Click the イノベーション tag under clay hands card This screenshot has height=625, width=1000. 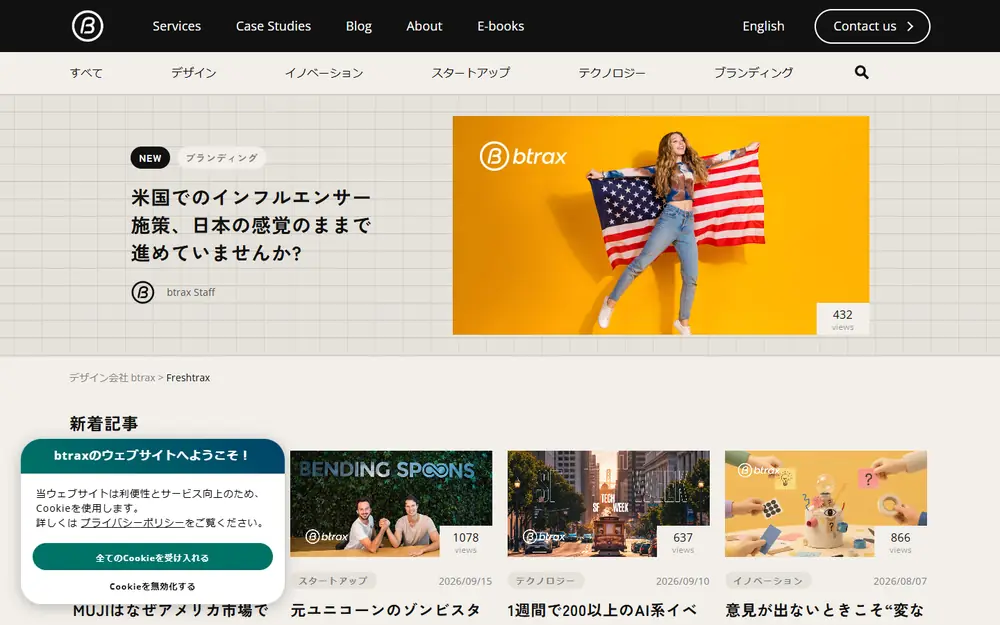(768, 581)
